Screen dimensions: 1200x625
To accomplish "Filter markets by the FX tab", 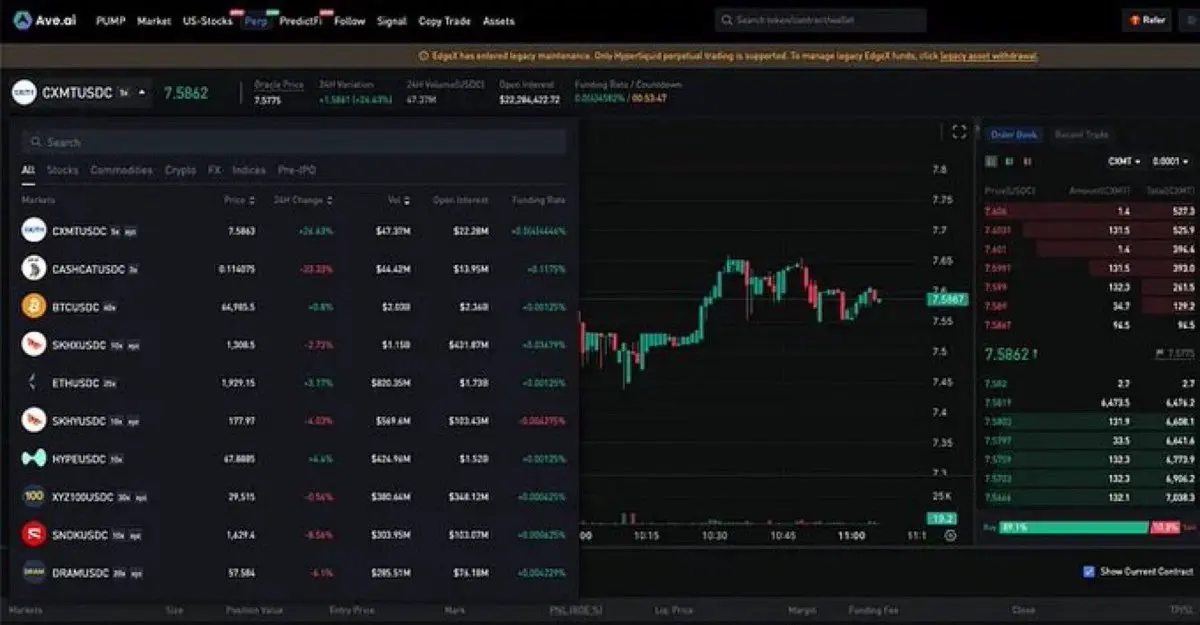I will pyautogui.click(x=214, y=170).
